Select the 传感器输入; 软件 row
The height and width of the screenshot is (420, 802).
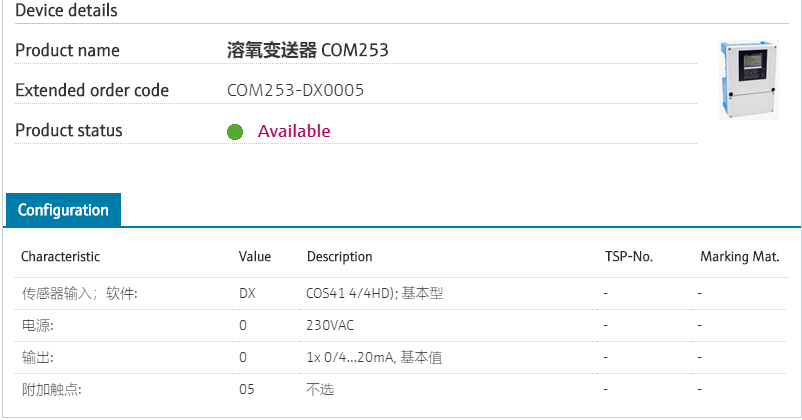pos(402,294)
